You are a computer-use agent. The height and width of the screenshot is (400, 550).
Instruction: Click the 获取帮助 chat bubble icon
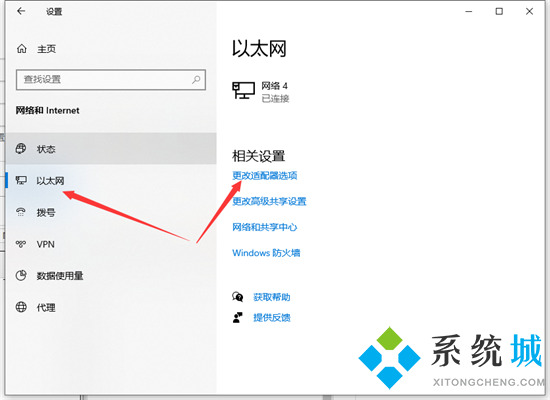(237, 297)
